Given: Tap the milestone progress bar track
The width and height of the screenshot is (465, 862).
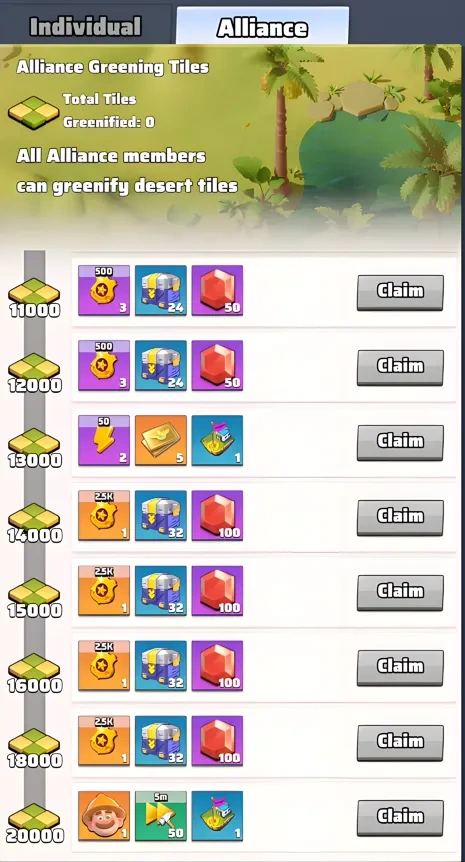Looking at the screenshot, I should click(x=34, y=544).
